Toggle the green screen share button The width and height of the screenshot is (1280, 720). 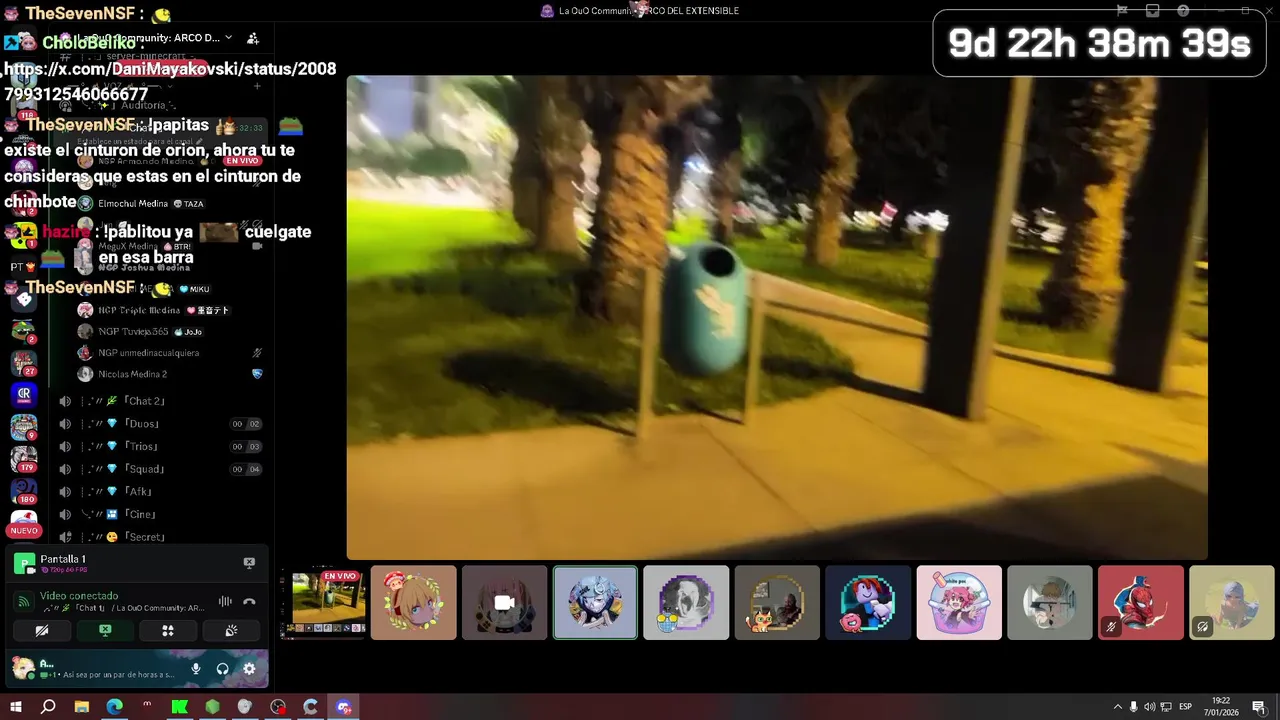(105, 631)
